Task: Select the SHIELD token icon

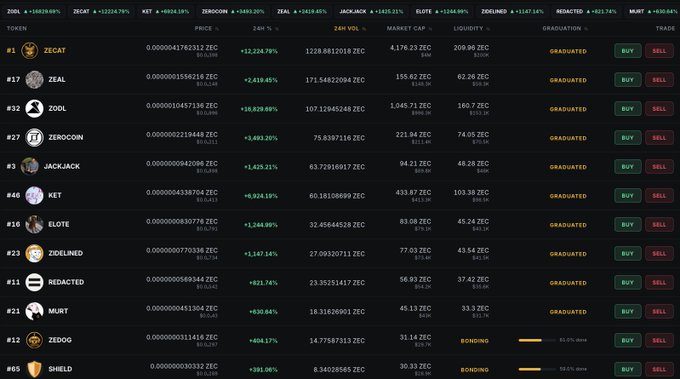Action: (x=34, y=369)
